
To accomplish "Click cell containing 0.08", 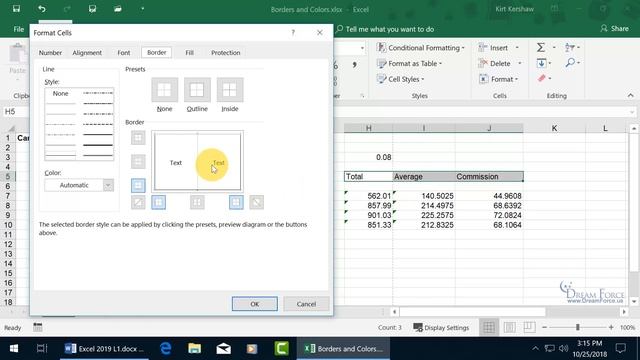I will tap(368, 157).
